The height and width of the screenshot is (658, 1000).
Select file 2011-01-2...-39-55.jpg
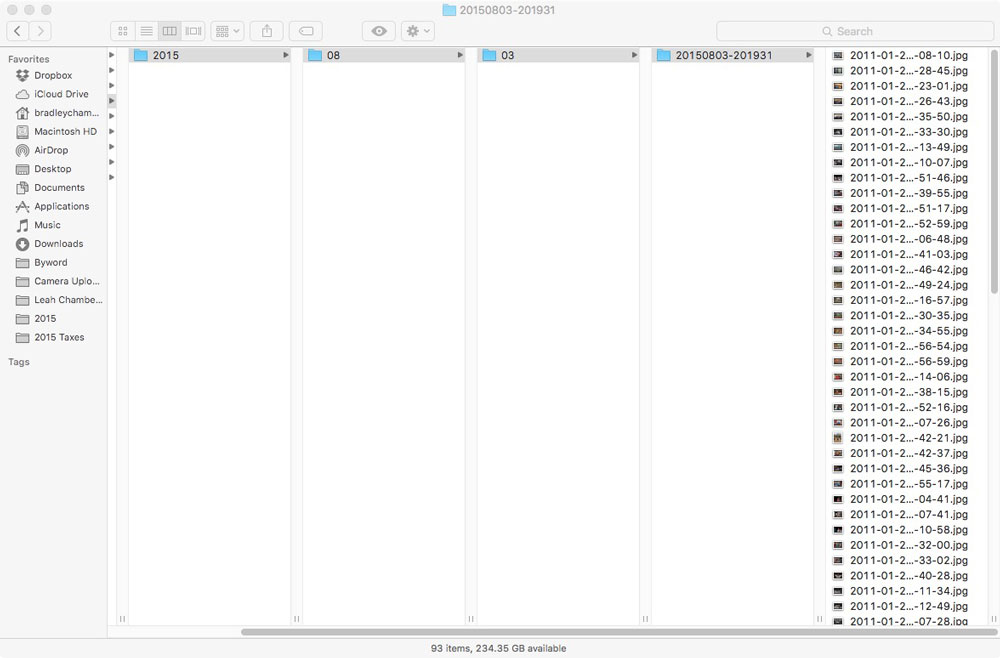tap(908, 193)
